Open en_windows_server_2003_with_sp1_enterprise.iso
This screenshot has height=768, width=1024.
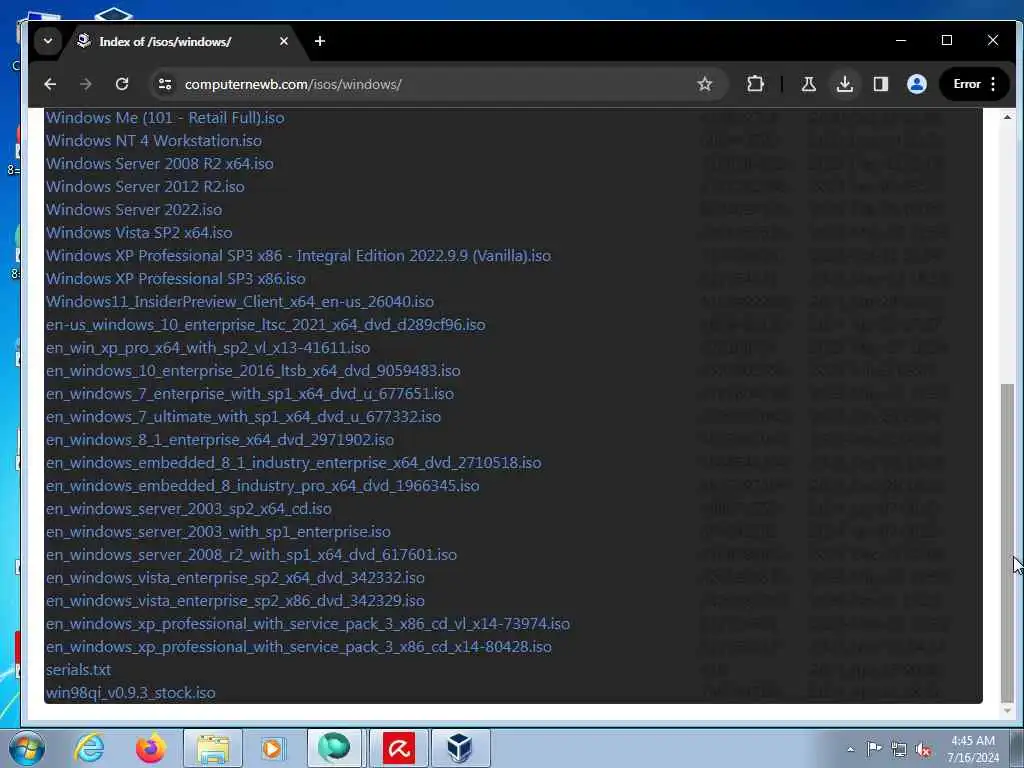218,532
